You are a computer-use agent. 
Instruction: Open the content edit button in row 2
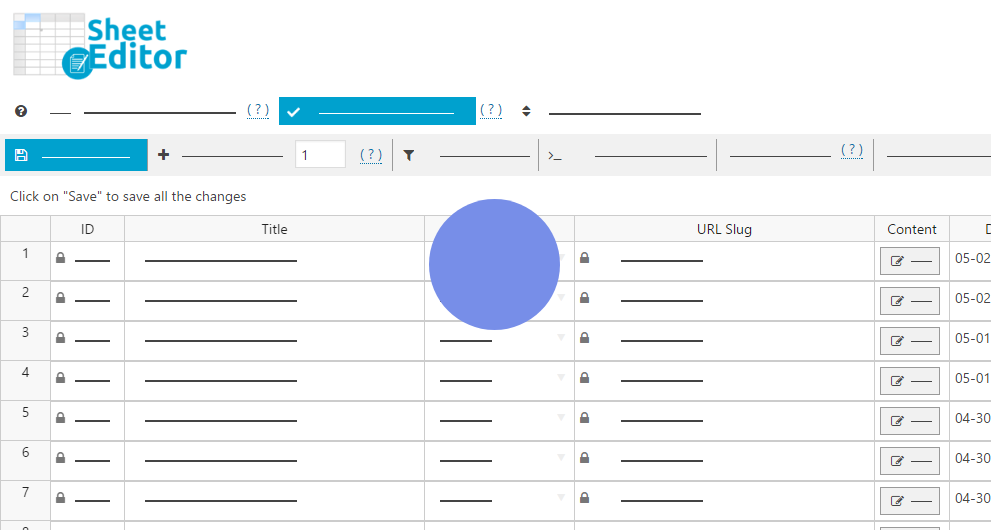tap(909, 301)
